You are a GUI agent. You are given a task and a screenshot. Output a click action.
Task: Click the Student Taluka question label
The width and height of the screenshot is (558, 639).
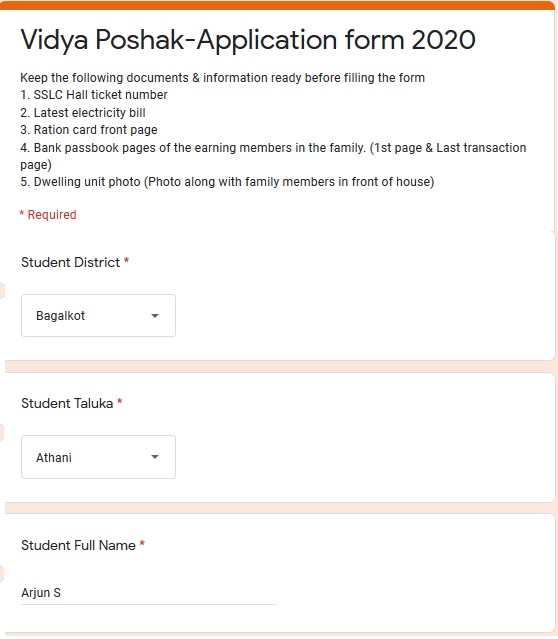coord(67,403)
